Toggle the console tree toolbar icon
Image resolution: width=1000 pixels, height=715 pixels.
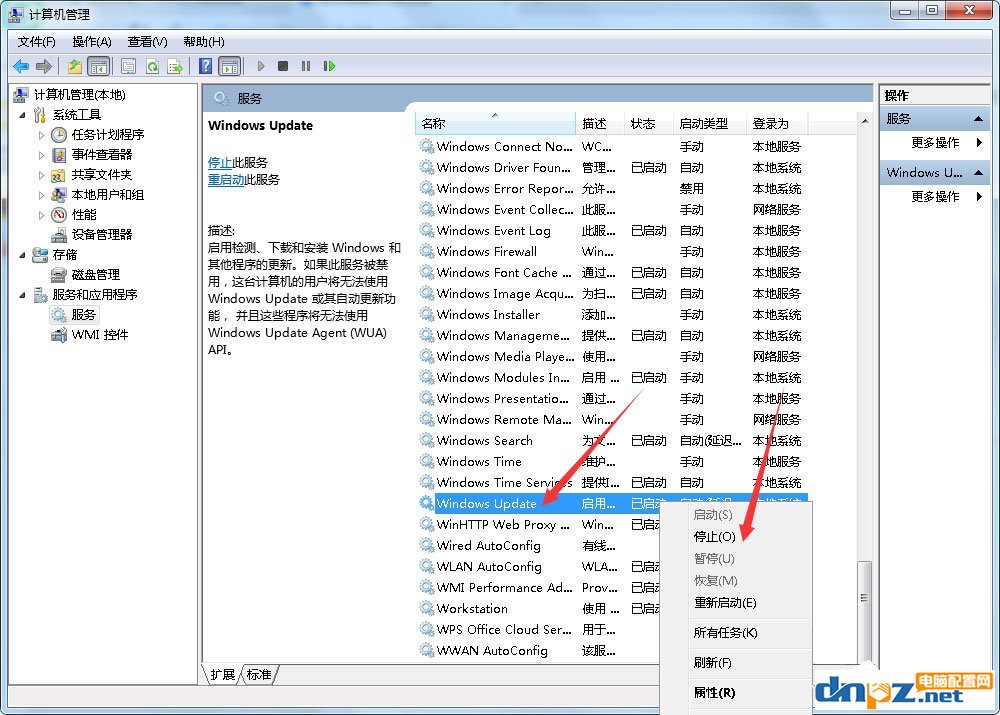99,66
